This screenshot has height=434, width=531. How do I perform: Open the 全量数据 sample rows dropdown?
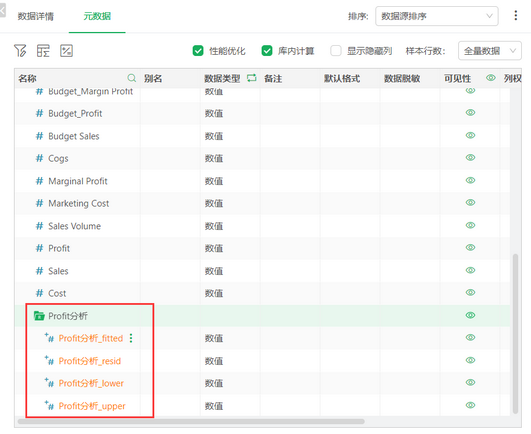click(x=489, y=51)
